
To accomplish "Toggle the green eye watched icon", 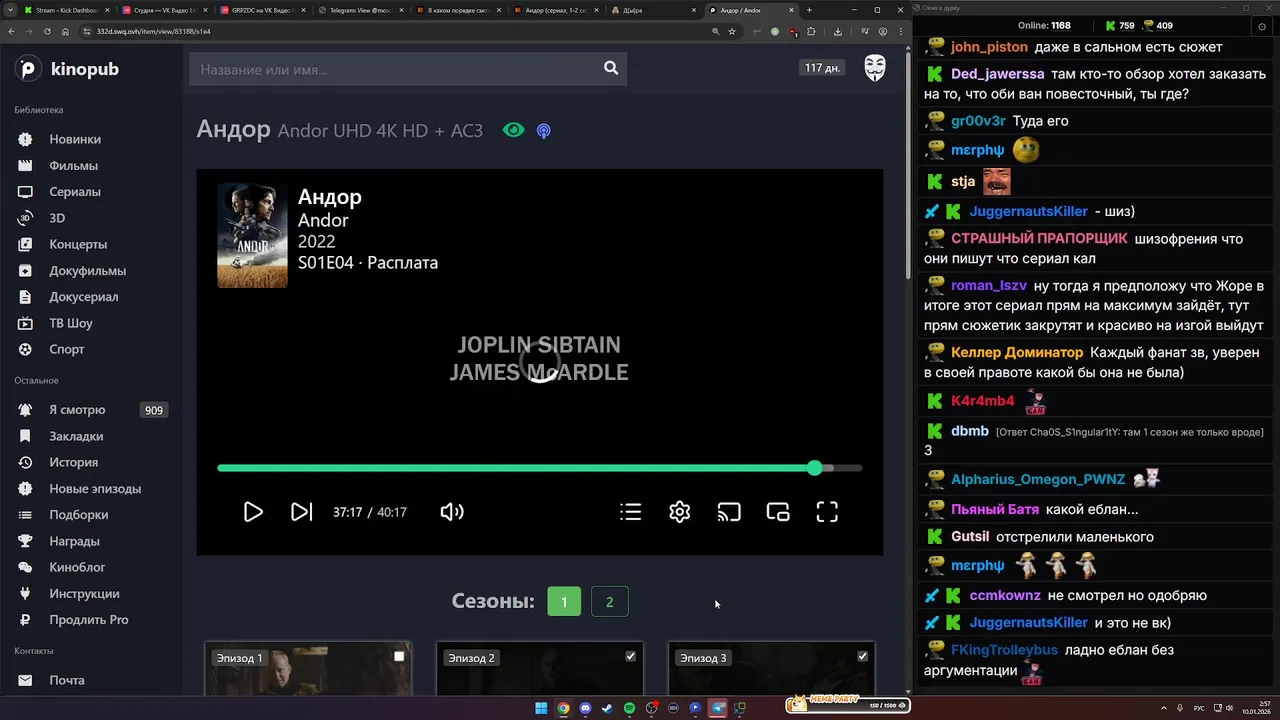I will click(513, 130).
